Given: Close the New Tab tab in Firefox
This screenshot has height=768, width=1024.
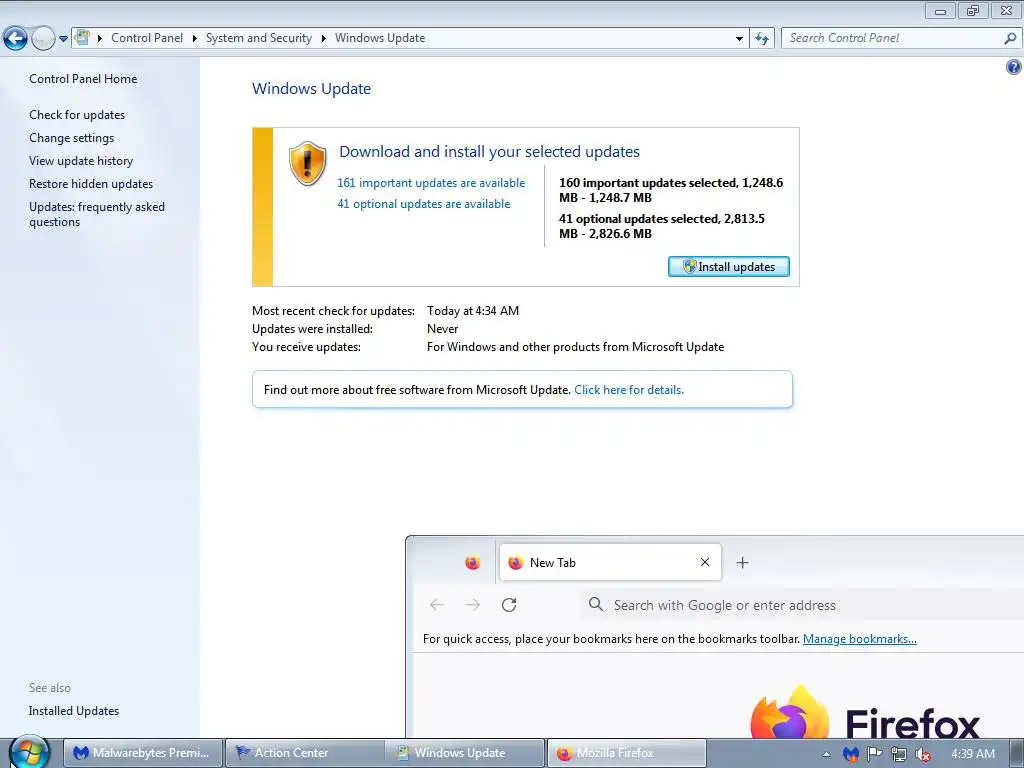Looking at the screenshot, I should point(705,562).
